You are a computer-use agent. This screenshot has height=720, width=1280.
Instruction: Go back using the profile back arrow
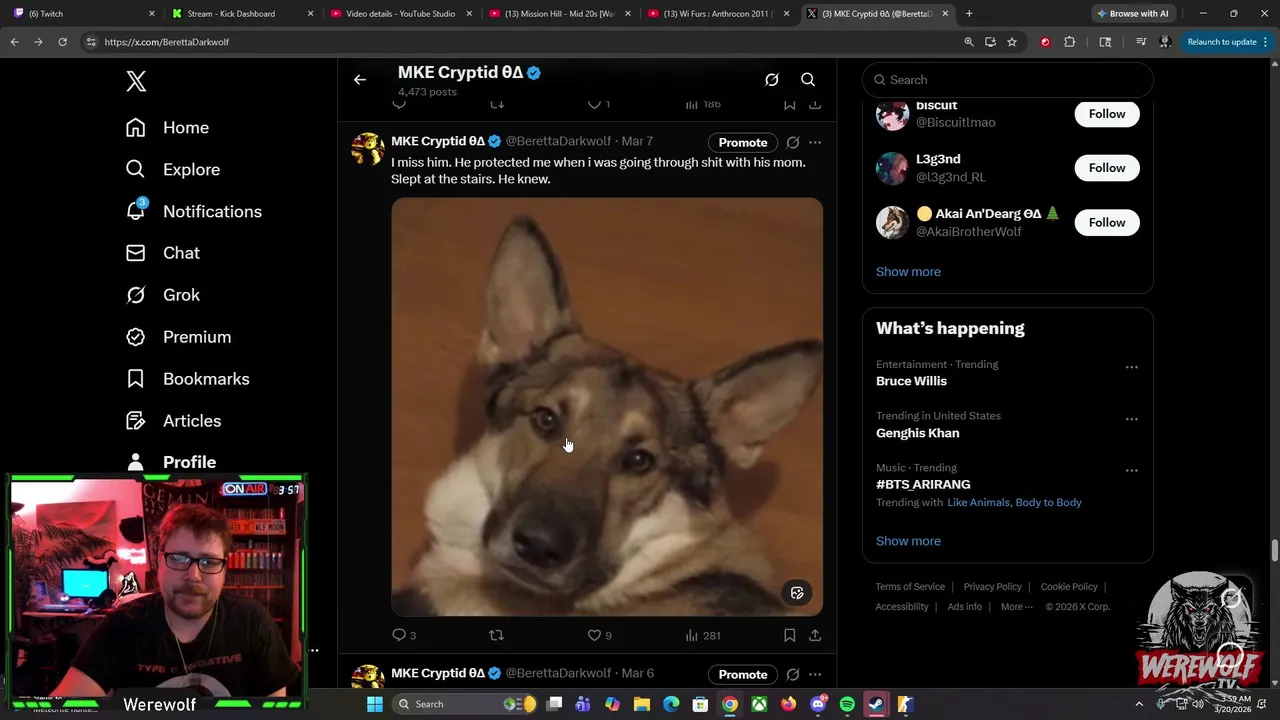[360, 80]
